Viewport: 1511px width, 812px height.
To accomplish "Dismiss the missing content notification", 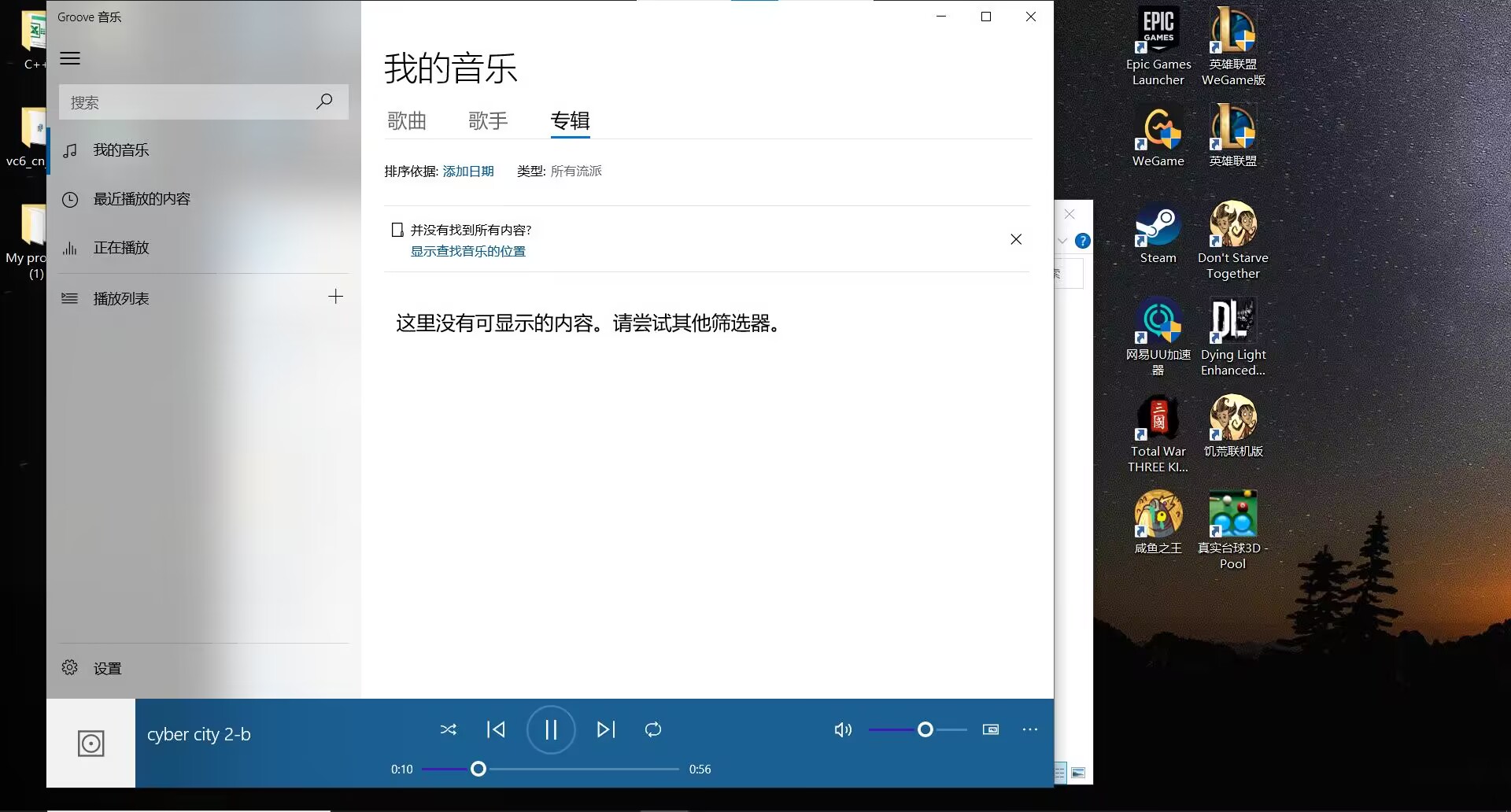I will point(1015,239).
